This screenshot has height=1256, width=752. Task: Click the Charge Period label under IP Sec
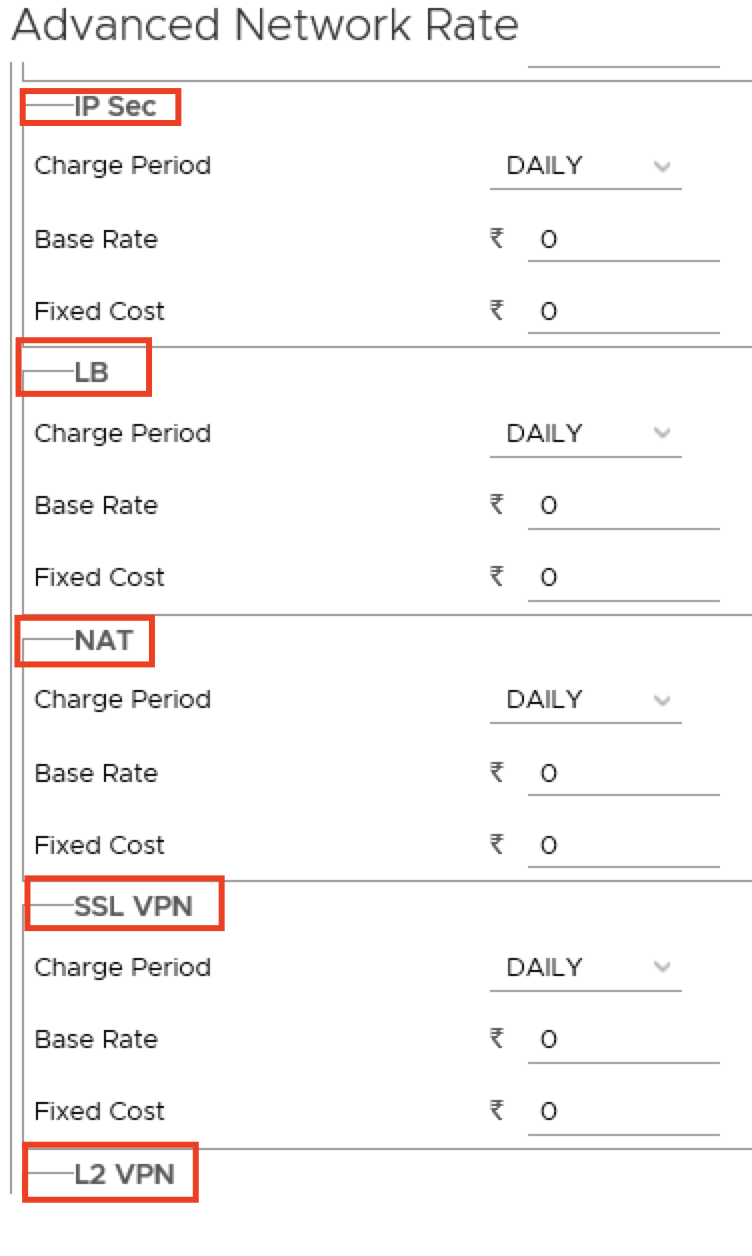pyautogui.click(x=123, y=166)
